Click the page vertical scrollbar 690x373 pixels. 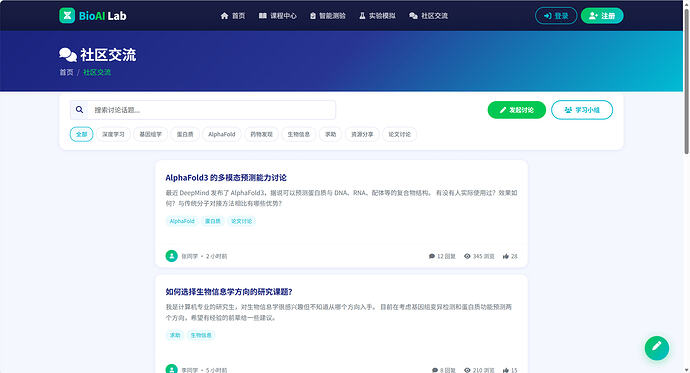tap(686, 81)
